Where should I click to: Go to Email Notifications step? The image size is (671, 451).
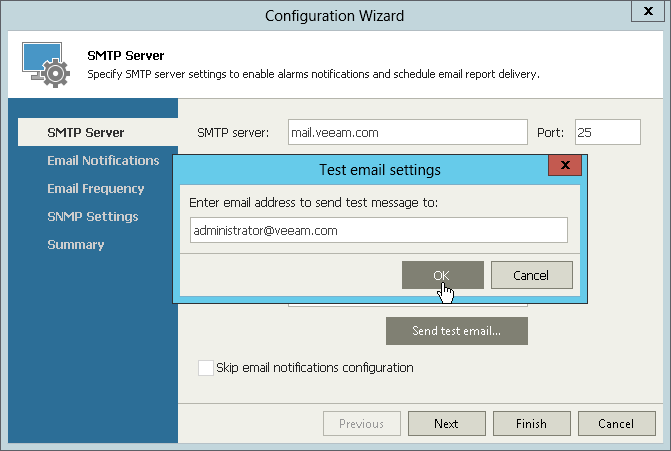(103, 160)
